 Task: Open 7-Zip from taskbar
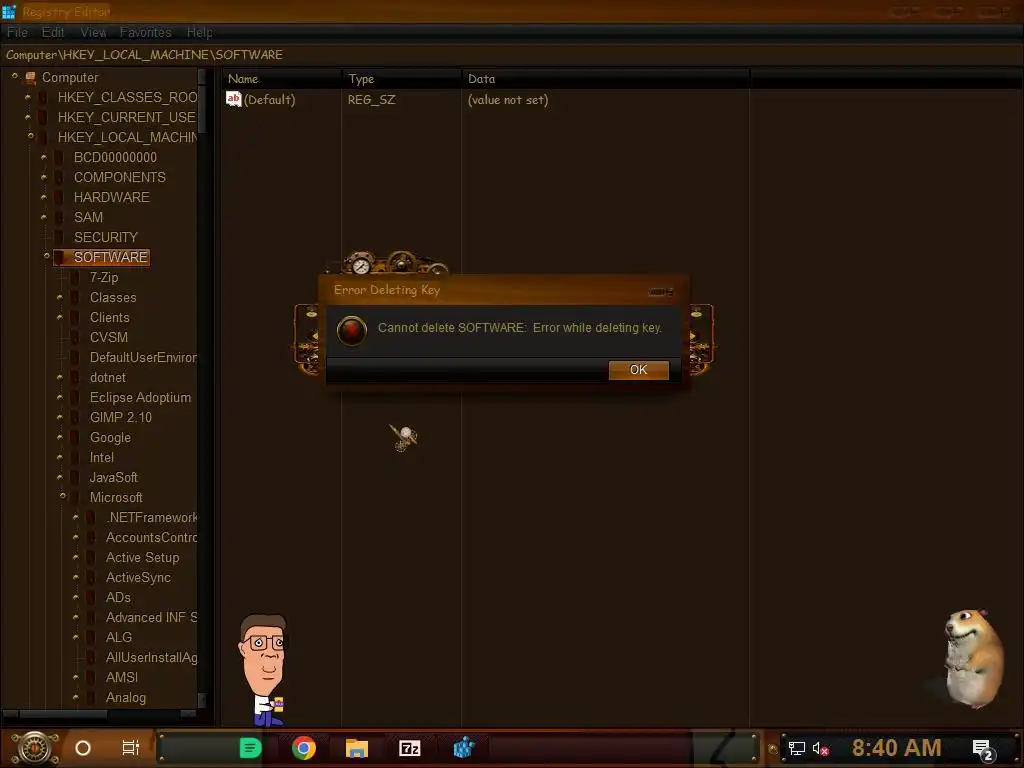click(x=409, y=748)
